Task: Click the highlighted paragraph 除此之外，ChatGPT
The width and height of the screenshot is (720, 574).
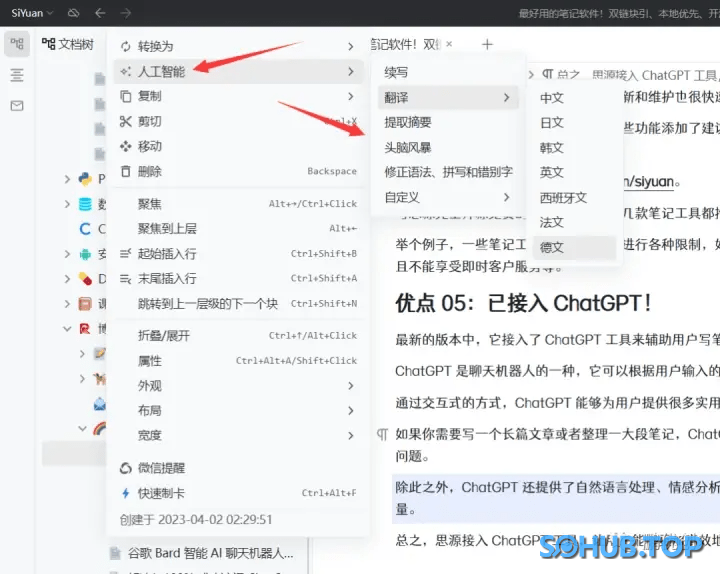Action: click(x=556, y=498)
